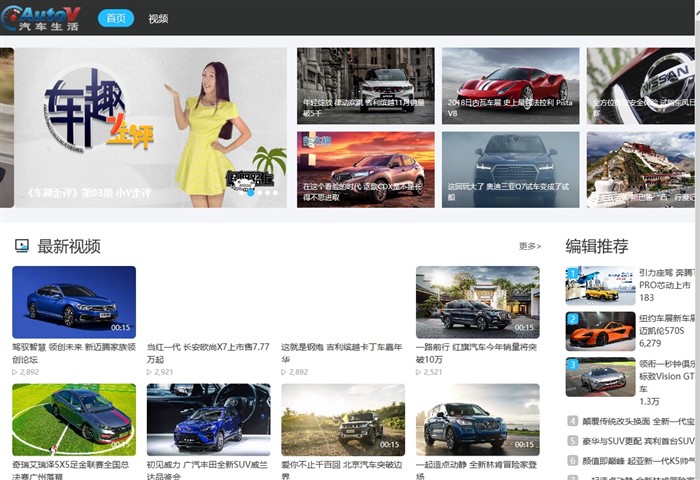
Task: Click the number 5 rank badge
Action: 573,441
